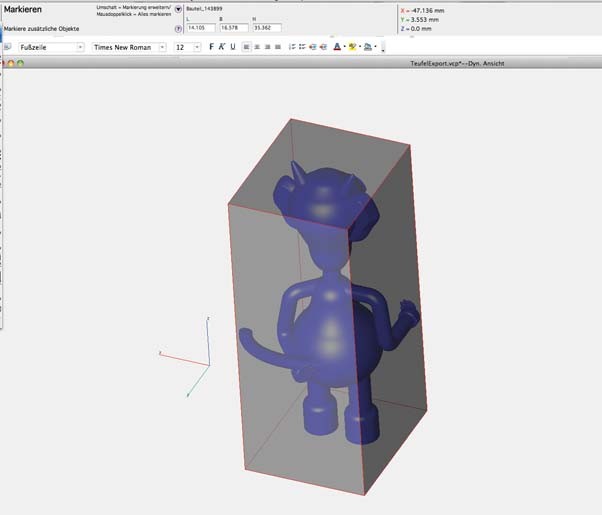Click the text highlight color button

pos(353,47)
